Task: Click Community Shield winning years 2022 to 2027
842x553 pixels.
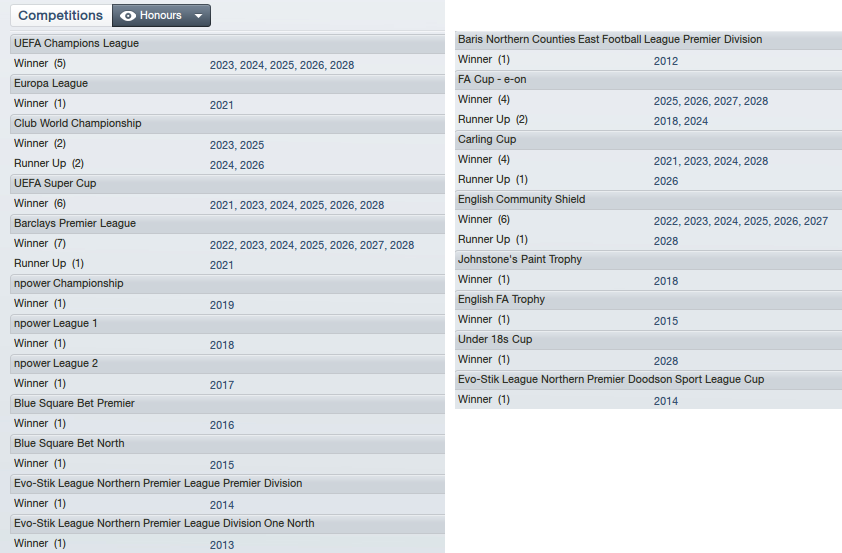Action: coord(741,221)
